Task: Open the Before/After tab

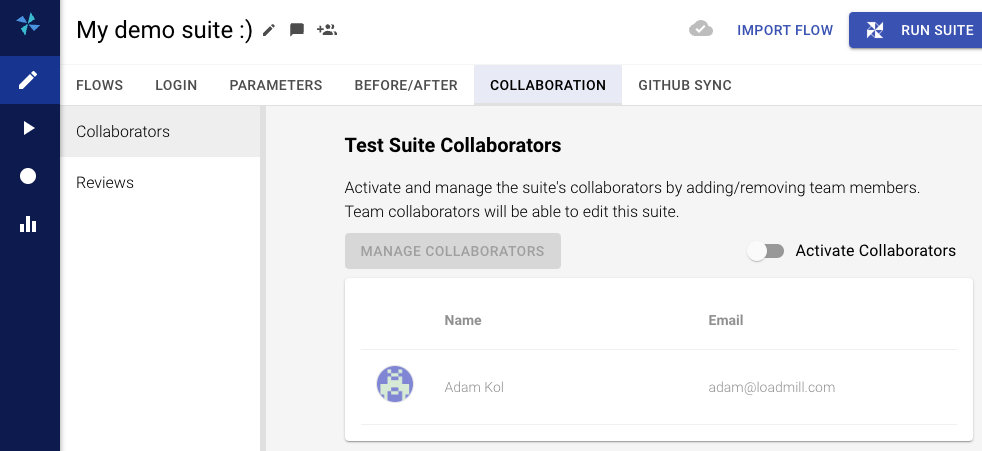Action: tap(406, 85)
